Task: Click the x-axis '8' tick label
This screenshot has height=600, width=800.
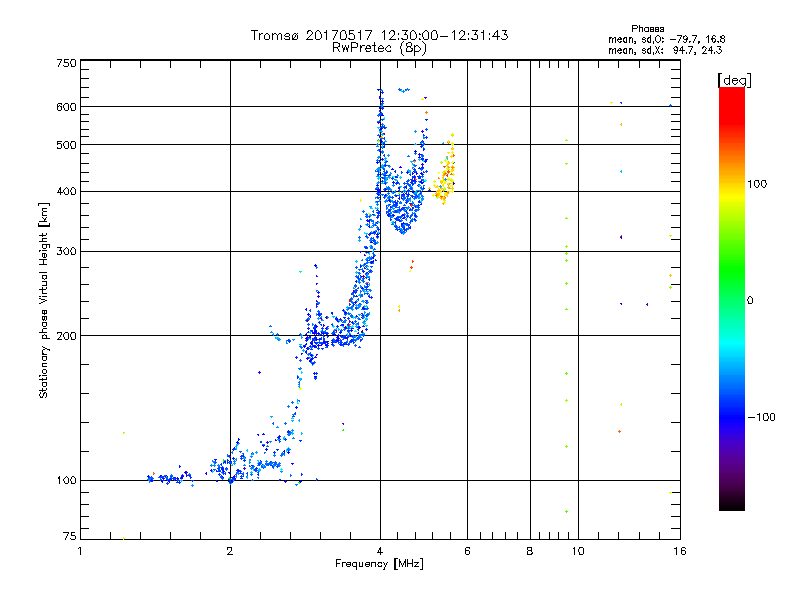Action: pos(530,551)
